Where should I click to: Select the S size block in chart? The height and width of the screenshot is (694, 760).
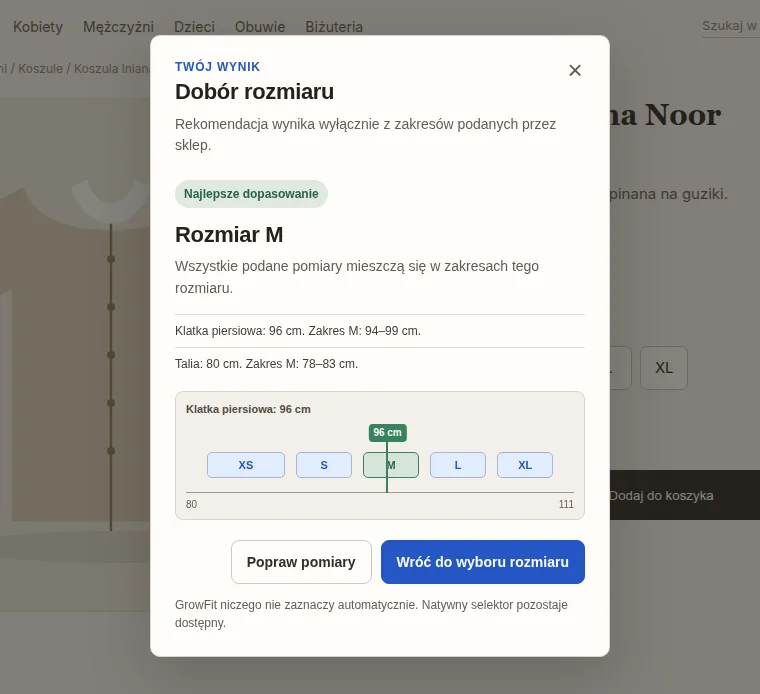(324, 465)
